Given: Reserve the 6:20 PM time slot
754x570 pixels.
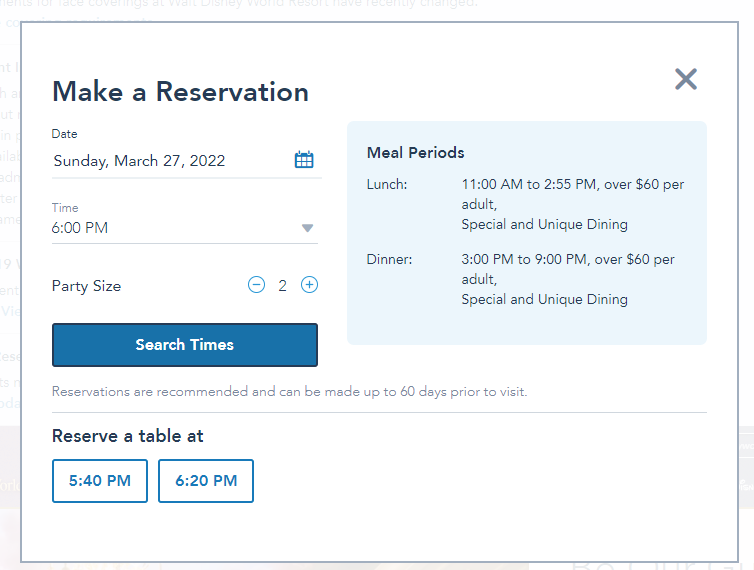Looking at the screenshot, I should click(x=206, y=481).
